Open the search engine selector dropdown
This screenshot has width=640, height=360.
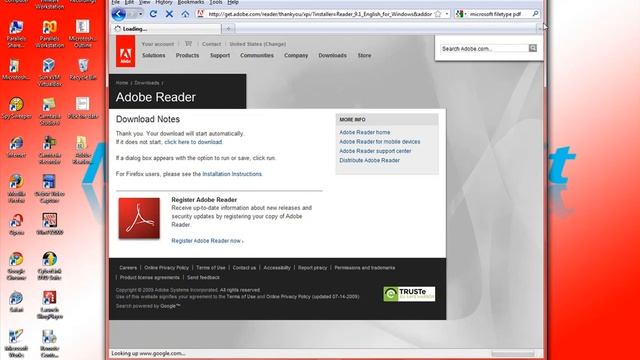tap(461, 14)
